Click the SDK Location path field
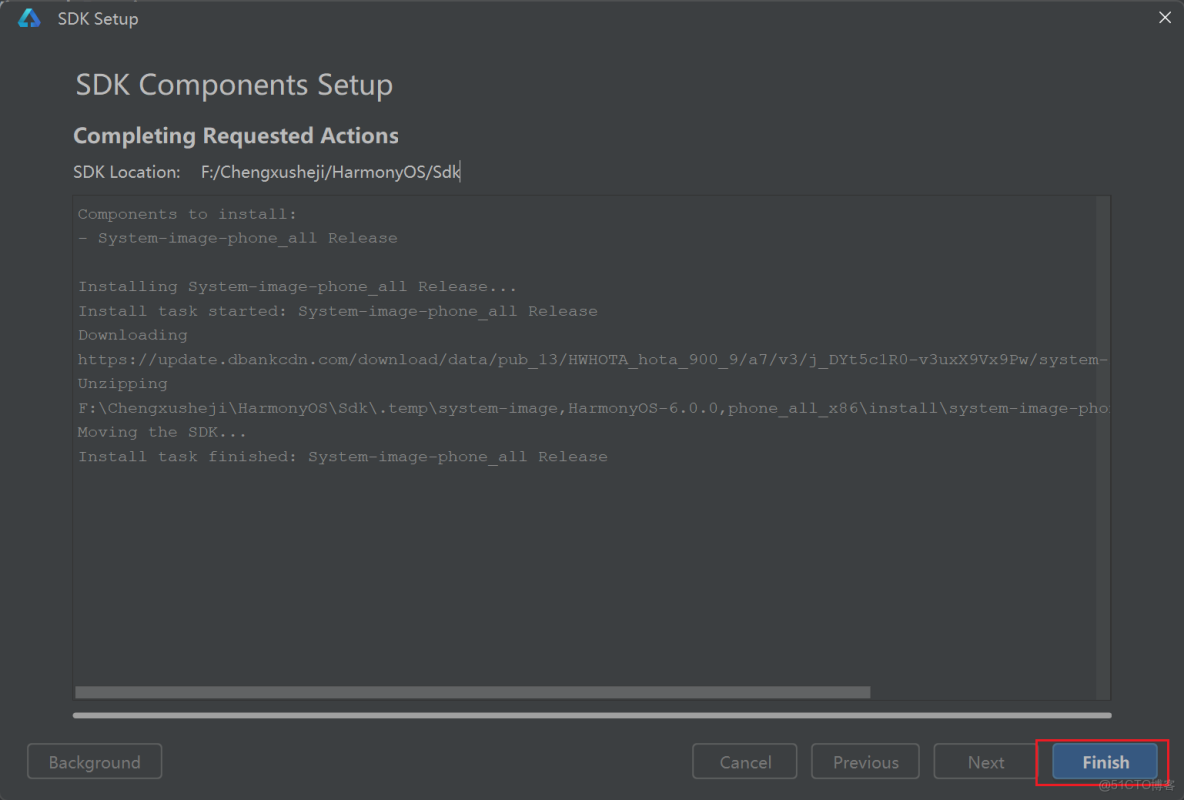1184x800 pixels. pos(330,172)
